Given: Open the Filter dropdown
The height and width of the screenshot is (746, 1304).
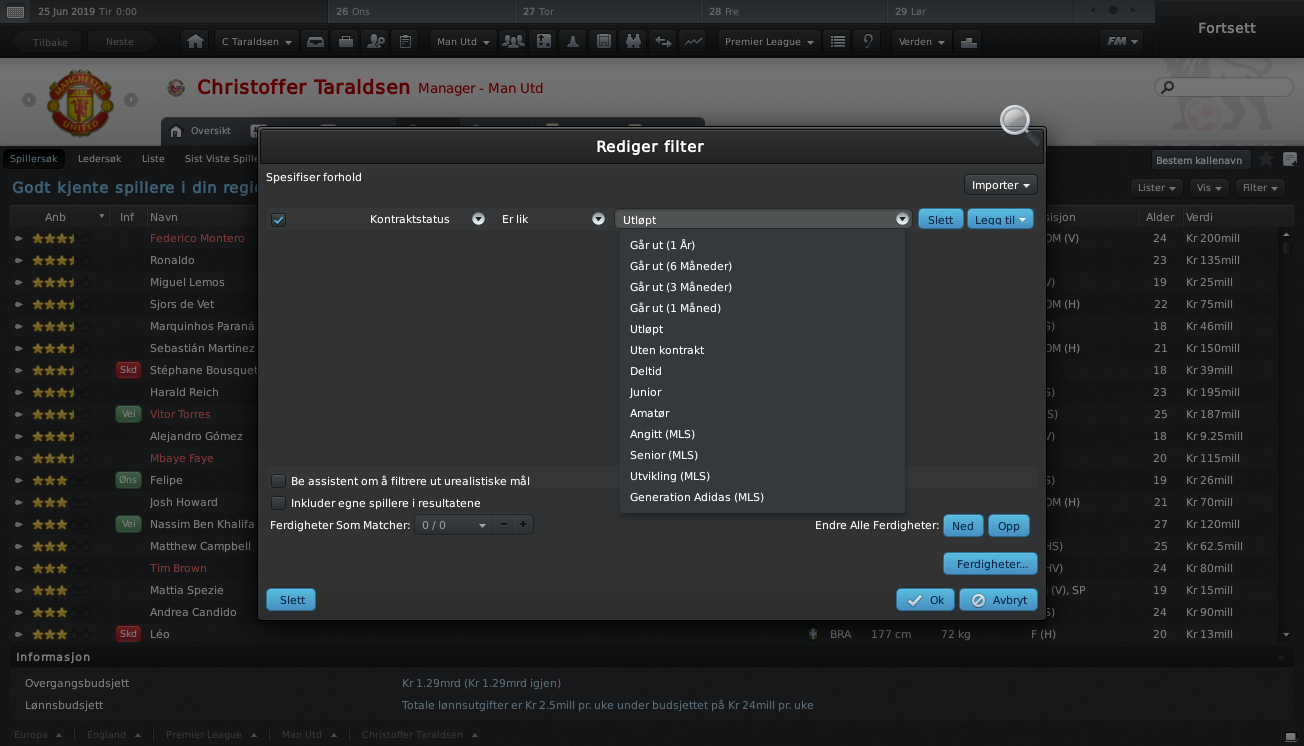Looking at the screenshot, I should 1260,187.
